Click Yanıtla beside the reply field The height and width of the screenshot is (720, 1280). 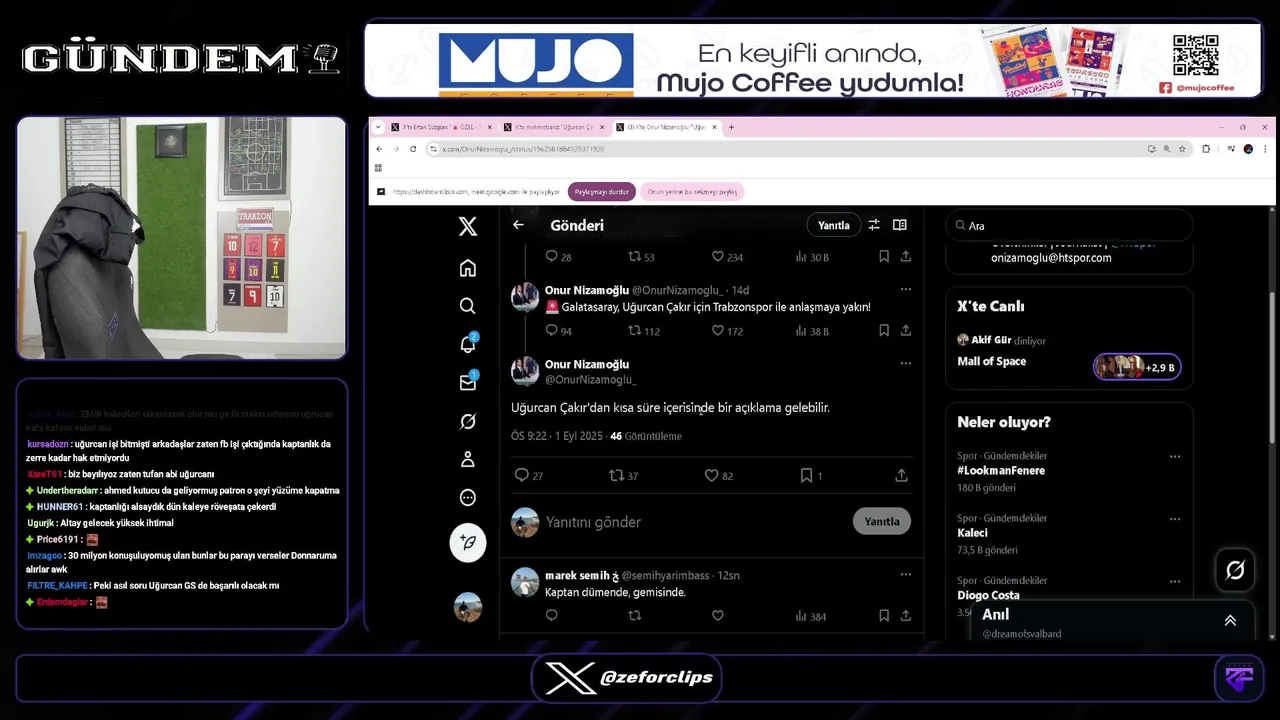click(x=881, y=521)
